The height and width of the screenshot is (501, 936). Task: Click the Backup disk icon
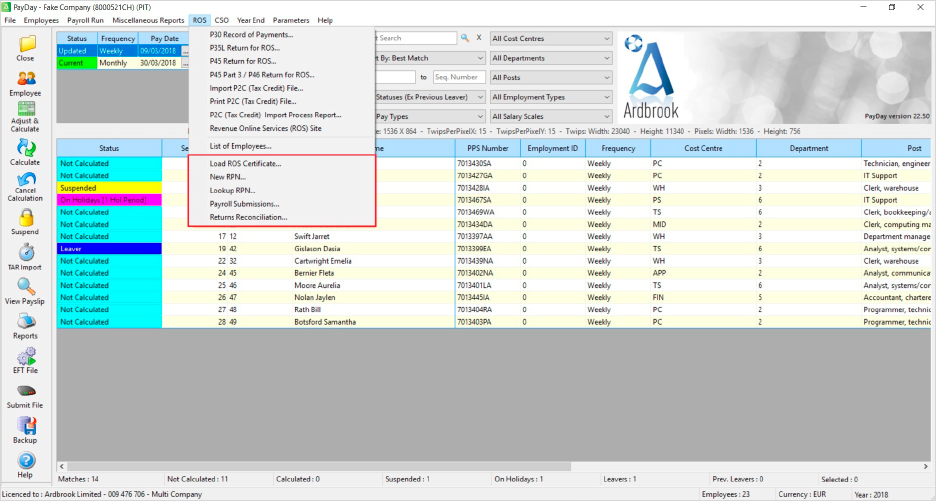point(26,425)
